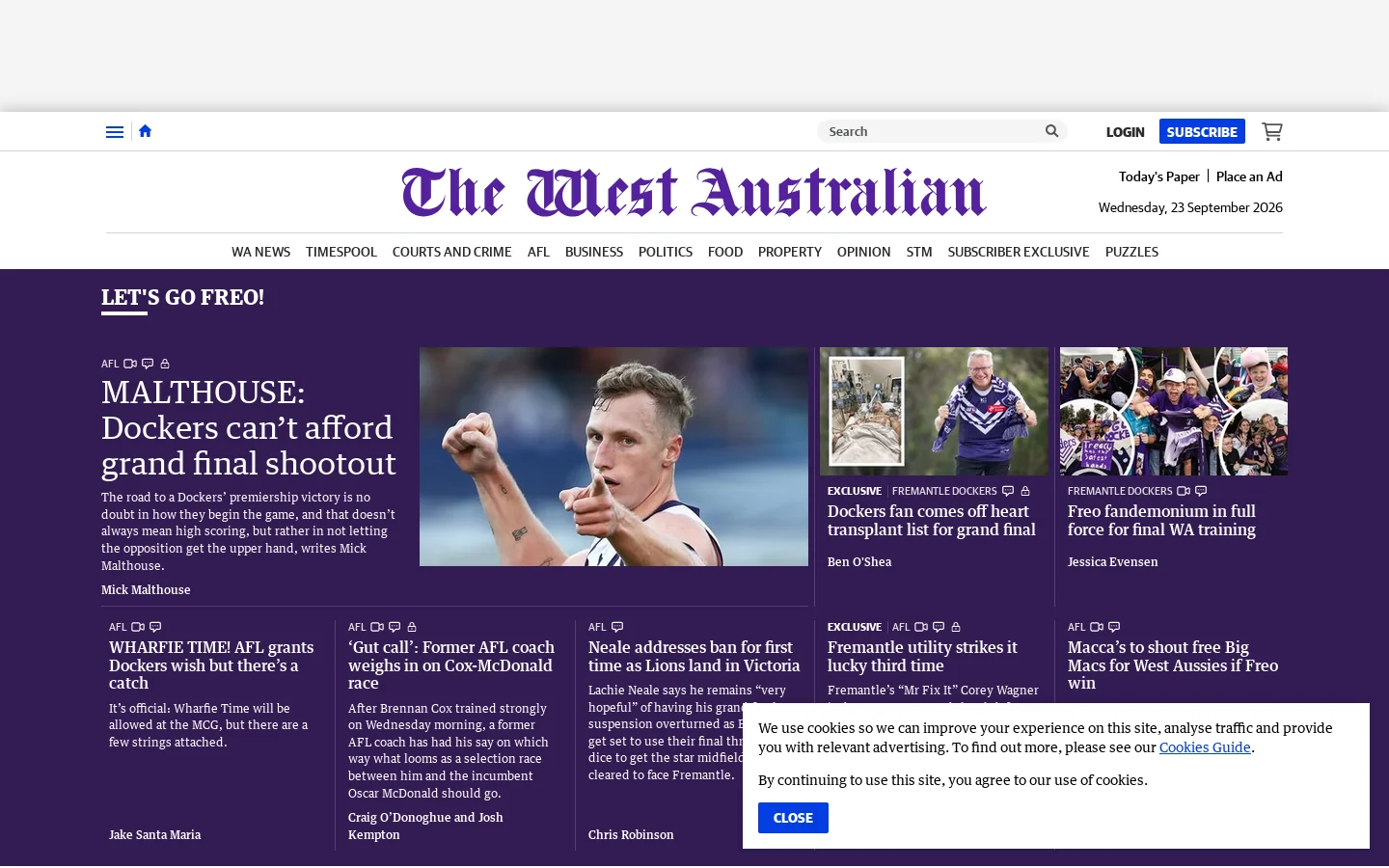1389x868 pixels.
Task: Click comments icon above heart transplant story
Action: [1008, 491]
